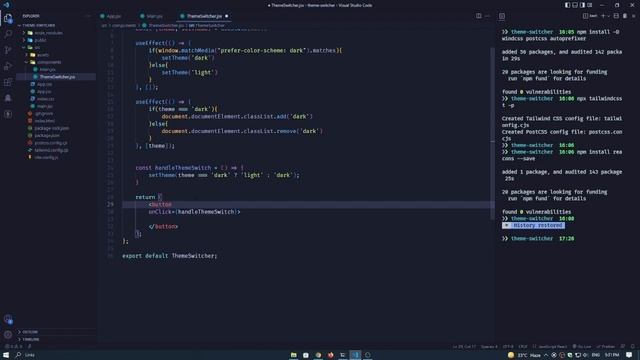Open vite.config.js in the explorer

tap(46, 158)
